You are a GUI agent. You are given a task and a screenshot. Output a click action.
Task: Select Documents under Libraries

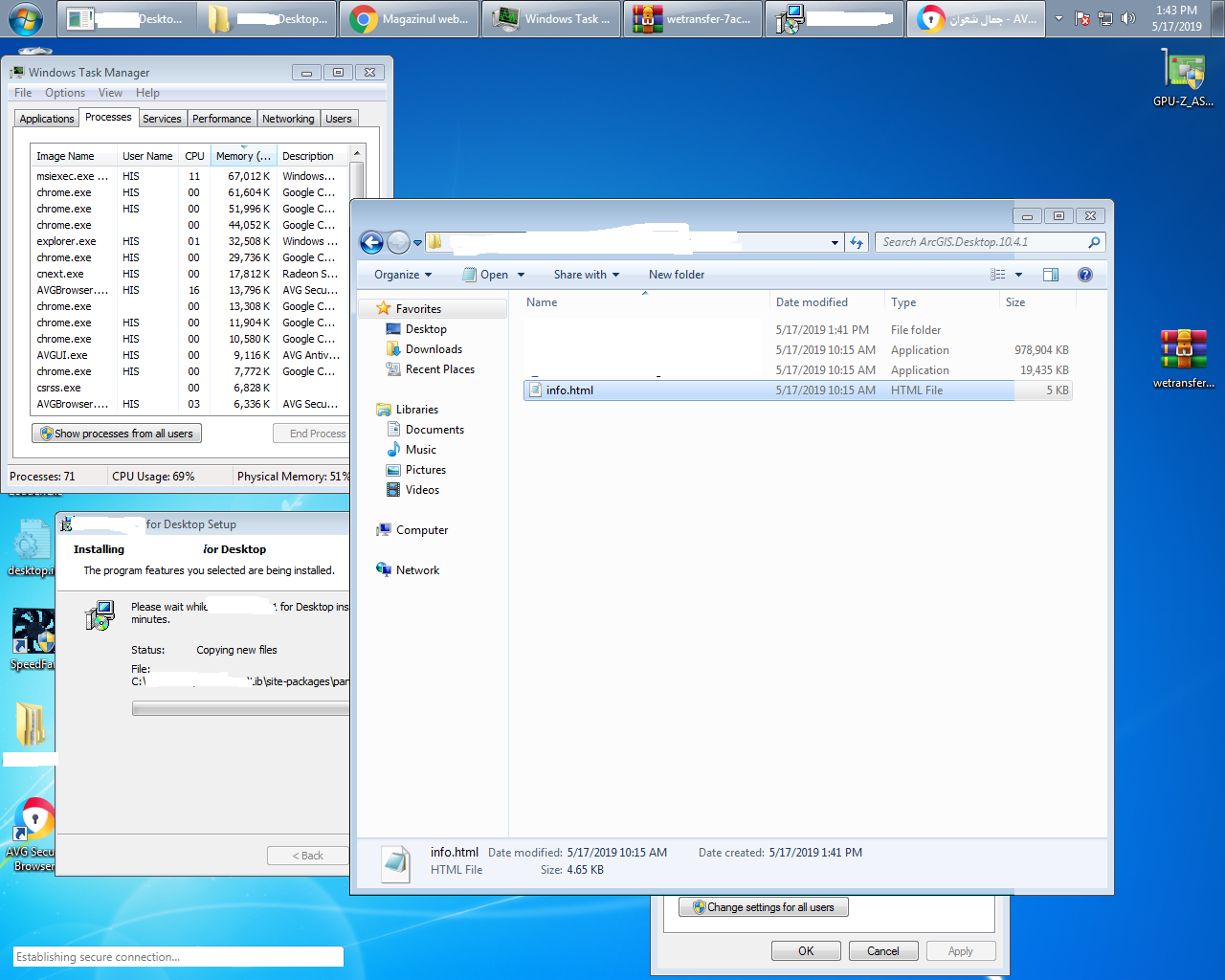point(434,430)
